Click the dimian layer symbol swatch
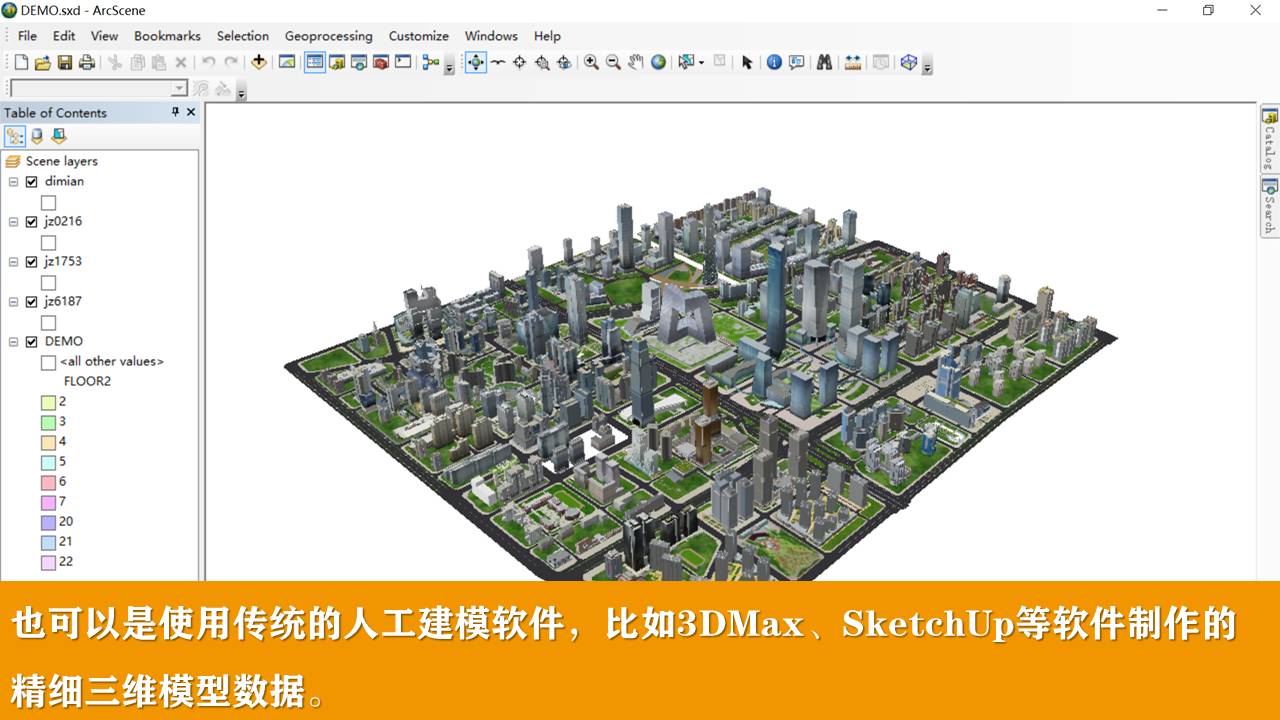Image resolution: width=1280 pixels, height=720 pixels. click(48, 202)
